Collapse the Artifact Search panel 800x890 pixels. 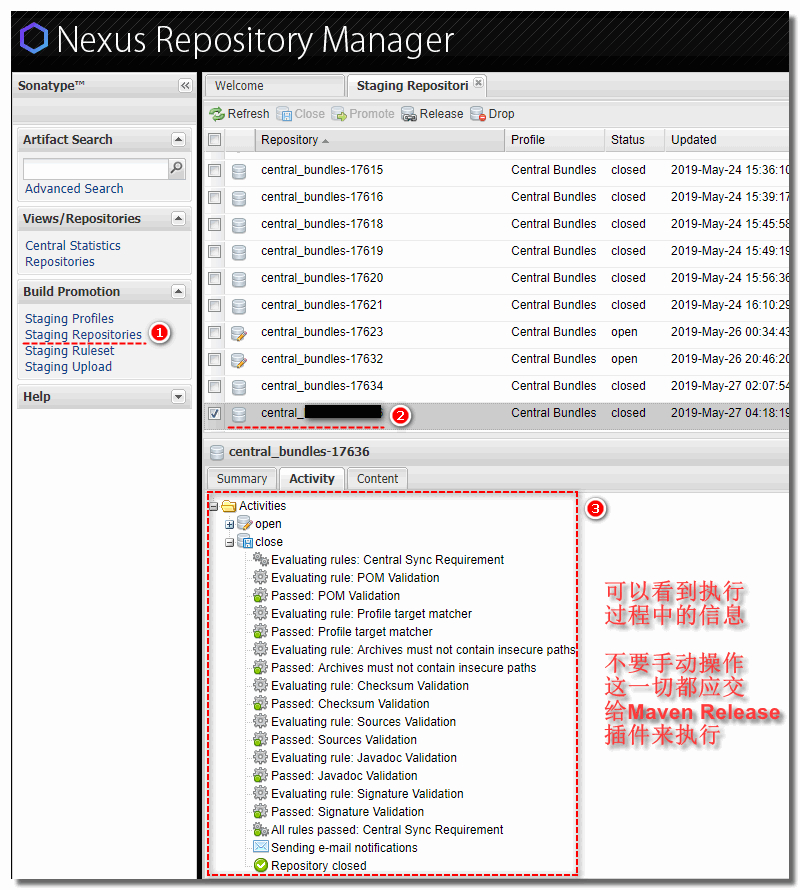point(178,140)
